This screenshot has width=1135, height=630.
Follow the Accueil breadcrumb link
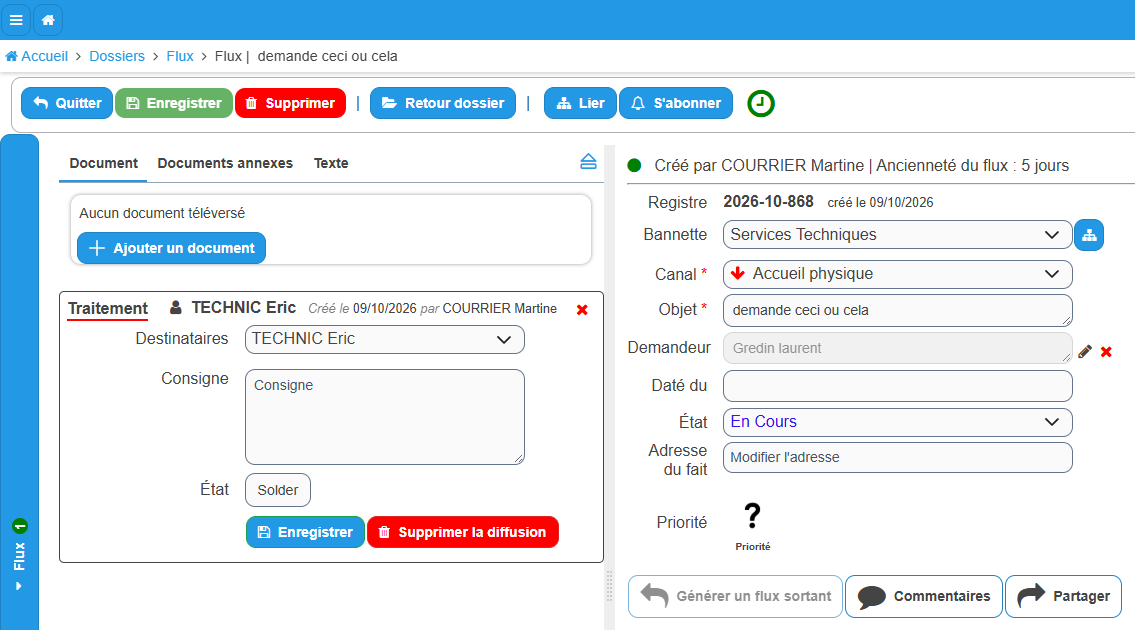[x=37, y=56]
